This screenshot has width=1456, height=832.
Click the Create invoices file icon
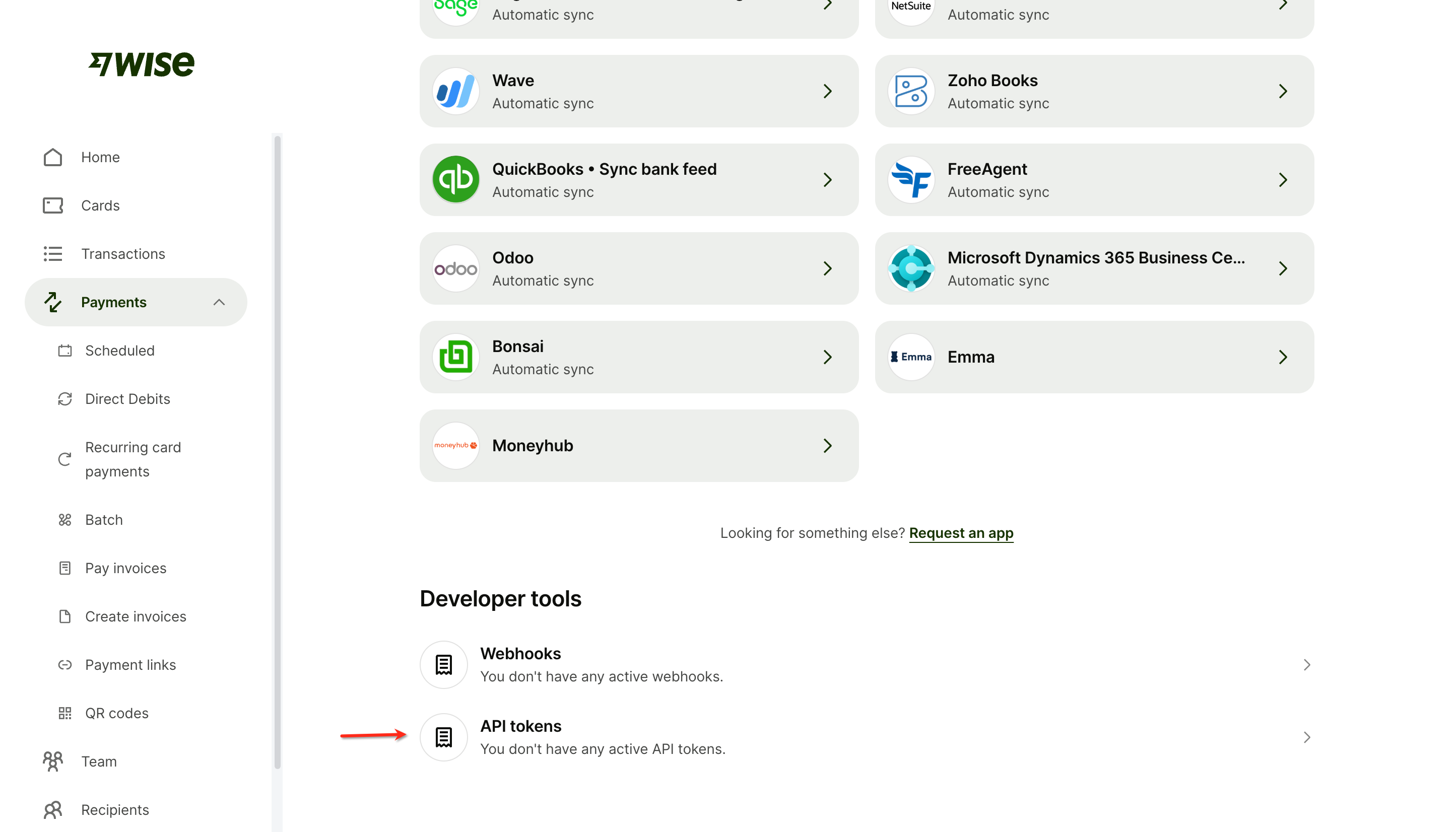point(65,616)
